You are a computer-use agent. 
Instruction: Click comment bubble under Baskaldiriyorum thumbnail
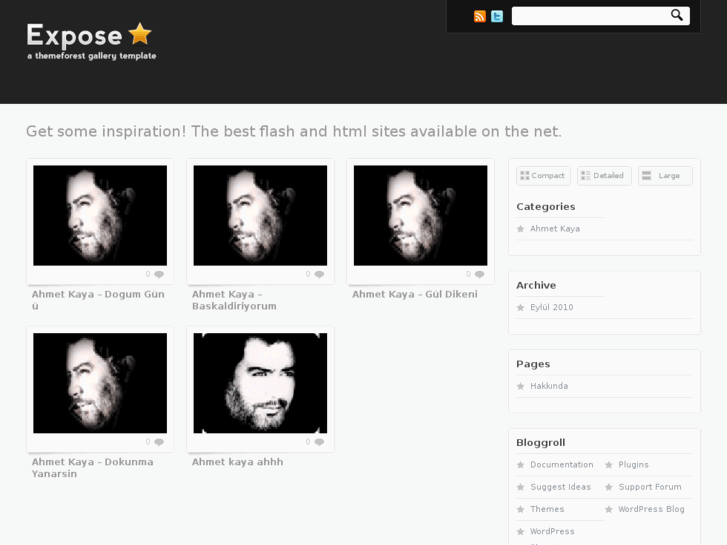[319, 274]
